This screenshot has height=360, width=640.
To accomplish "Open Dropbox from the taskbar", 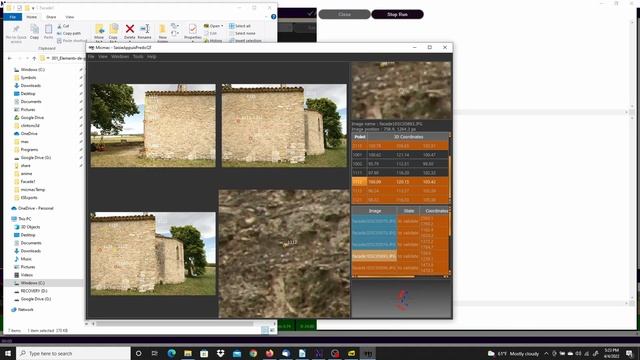I will [220, 353].
